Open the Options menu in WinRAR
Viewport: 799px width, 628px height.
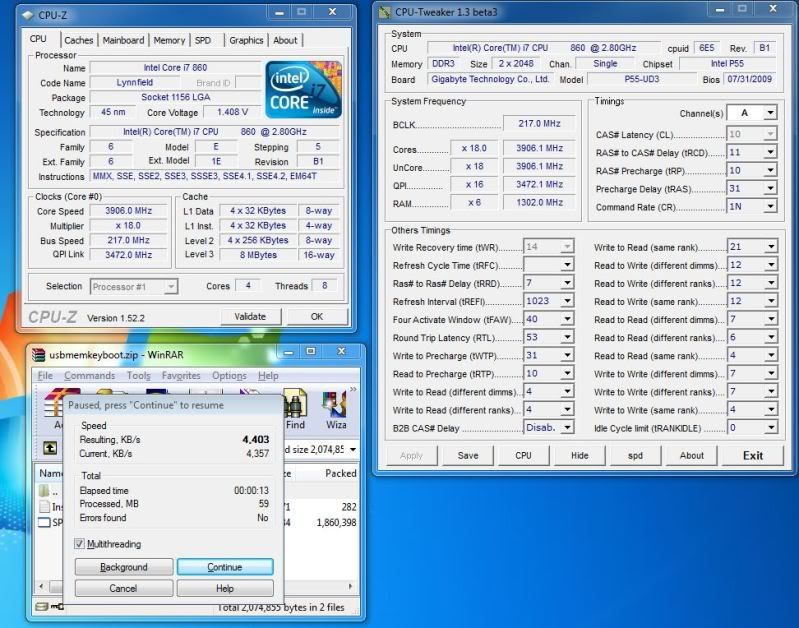pos(229,376)
